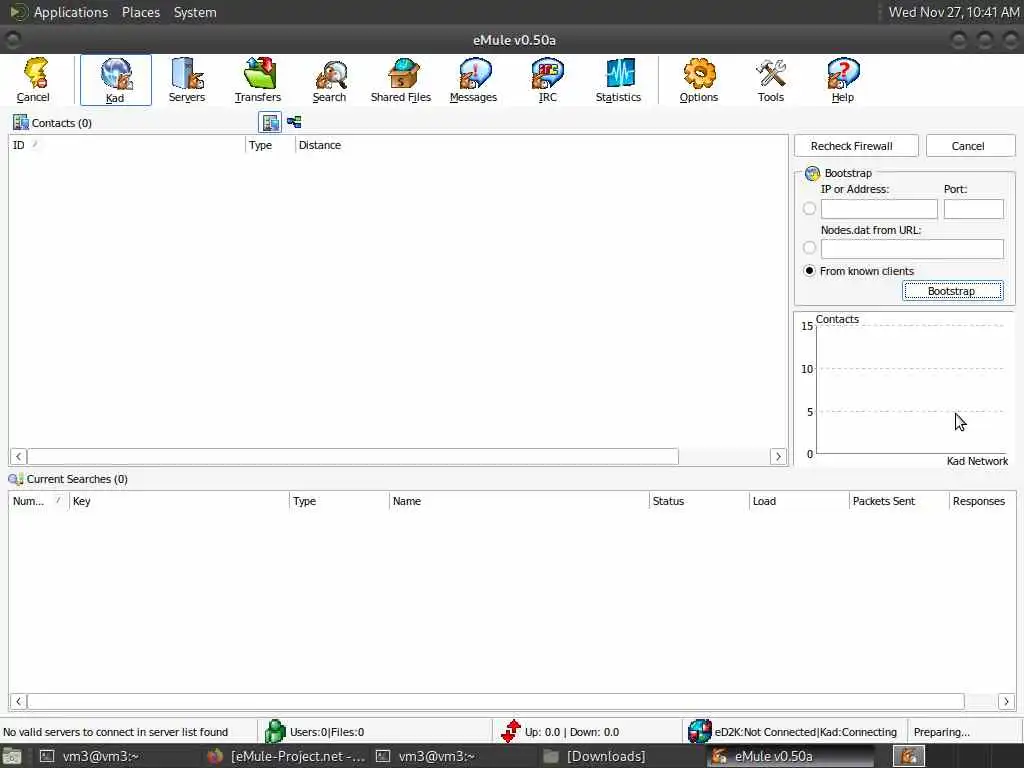Open the Transfers toolbar icon
The height and width of the screenshot is (768, 1024).
[x=258, y=80]
